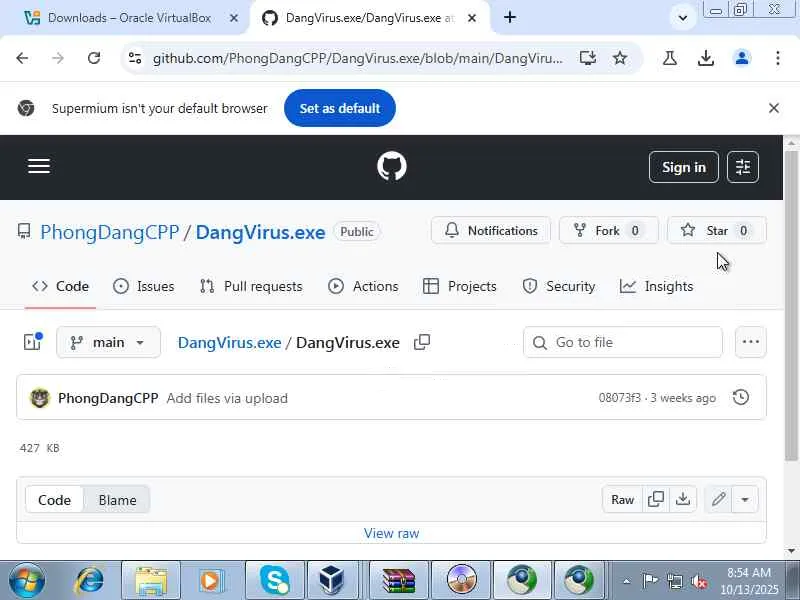Screen dimensions: 800x600
Task: Reload the current page
Action: [93, 58]
